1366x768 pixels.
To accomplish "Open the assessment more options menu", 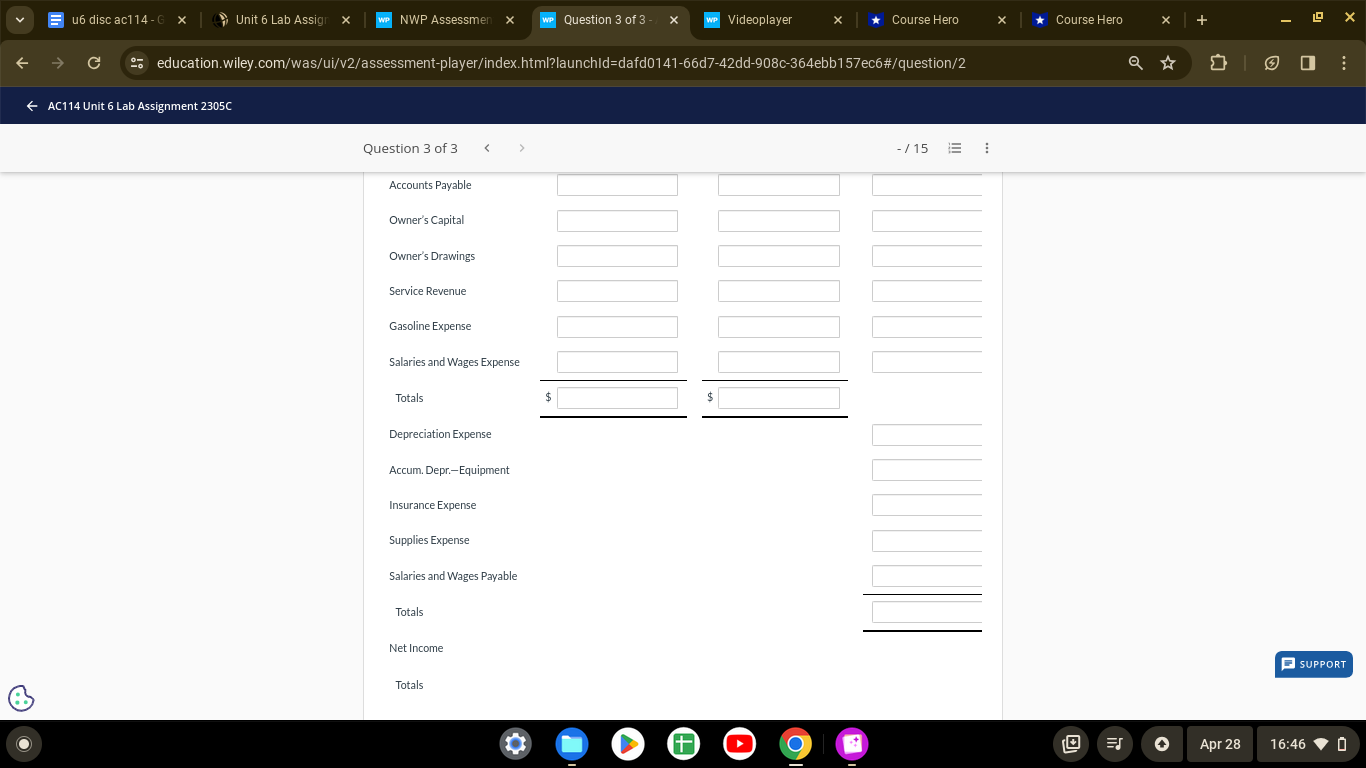I will pyautogui.click(x=987, y=148).
